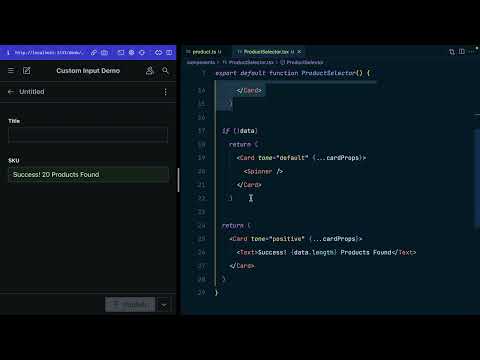Click the editor vertical scrollbar
480x360 pixels.
click(x=477, y=178)
